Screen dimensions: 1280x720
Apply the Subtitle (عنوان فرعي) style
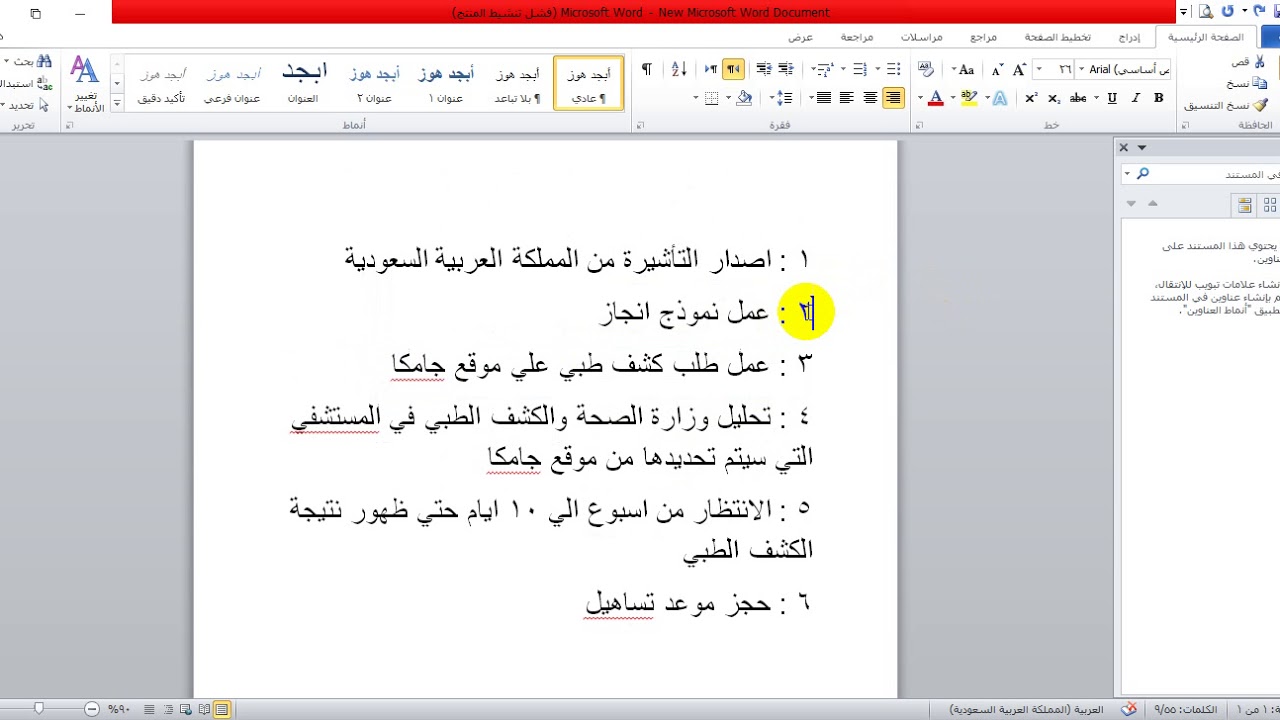pyautogui.click(x=232, y=83)
